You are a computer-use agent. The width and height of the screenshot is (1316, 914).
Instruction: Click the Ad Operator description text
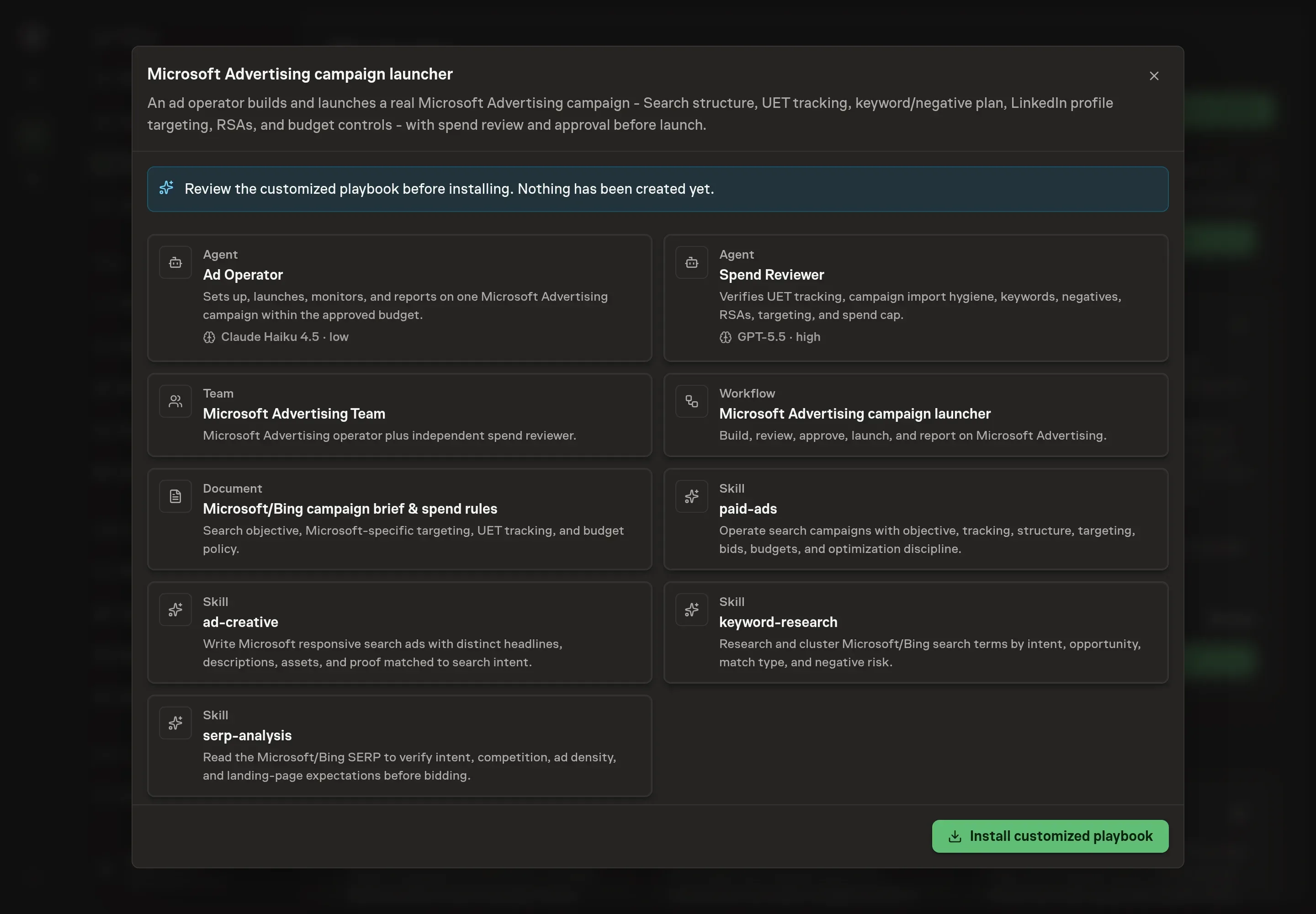point(405,306)
